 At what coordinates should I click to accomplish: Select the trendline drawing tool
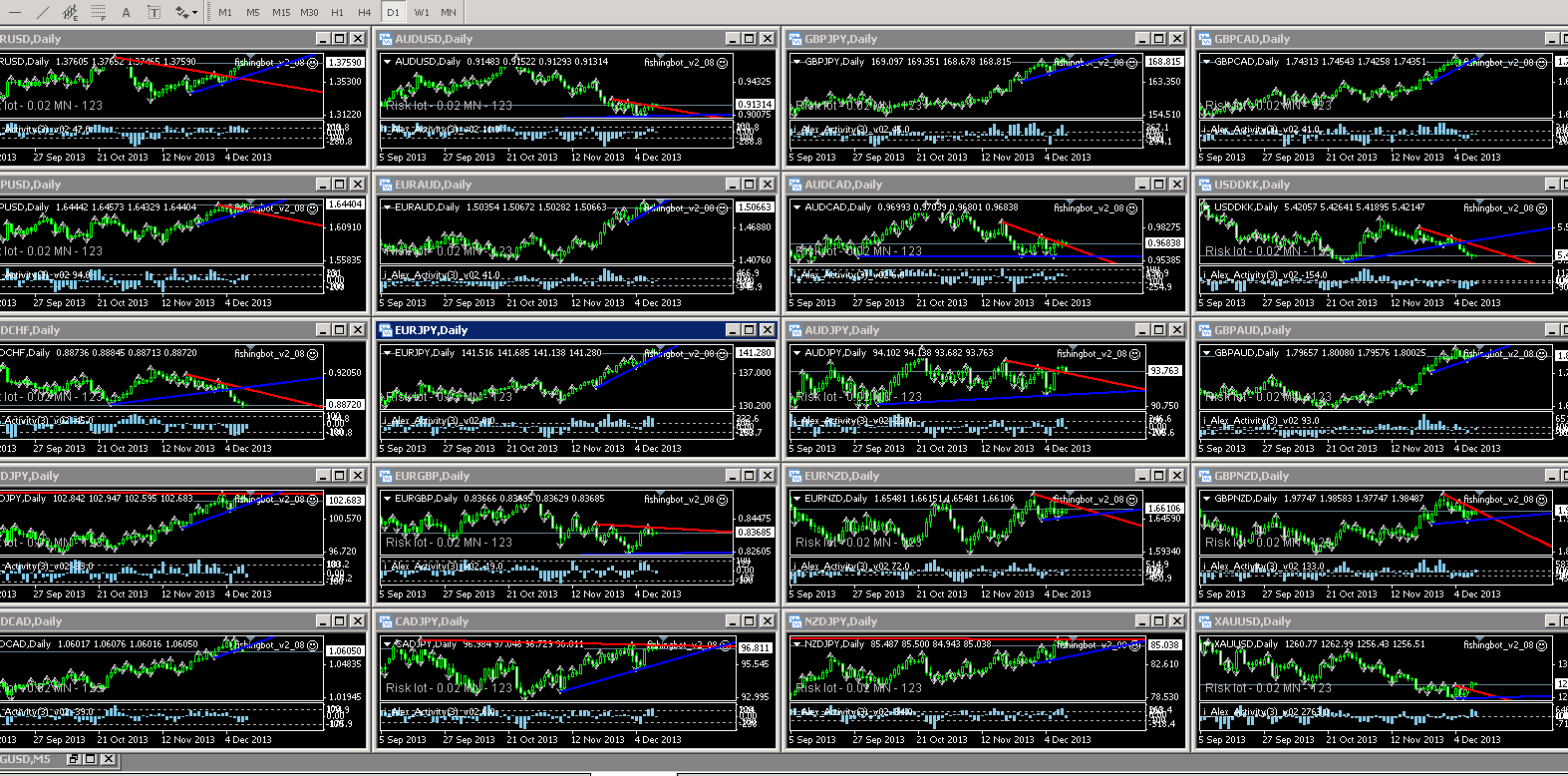point(42,12)
